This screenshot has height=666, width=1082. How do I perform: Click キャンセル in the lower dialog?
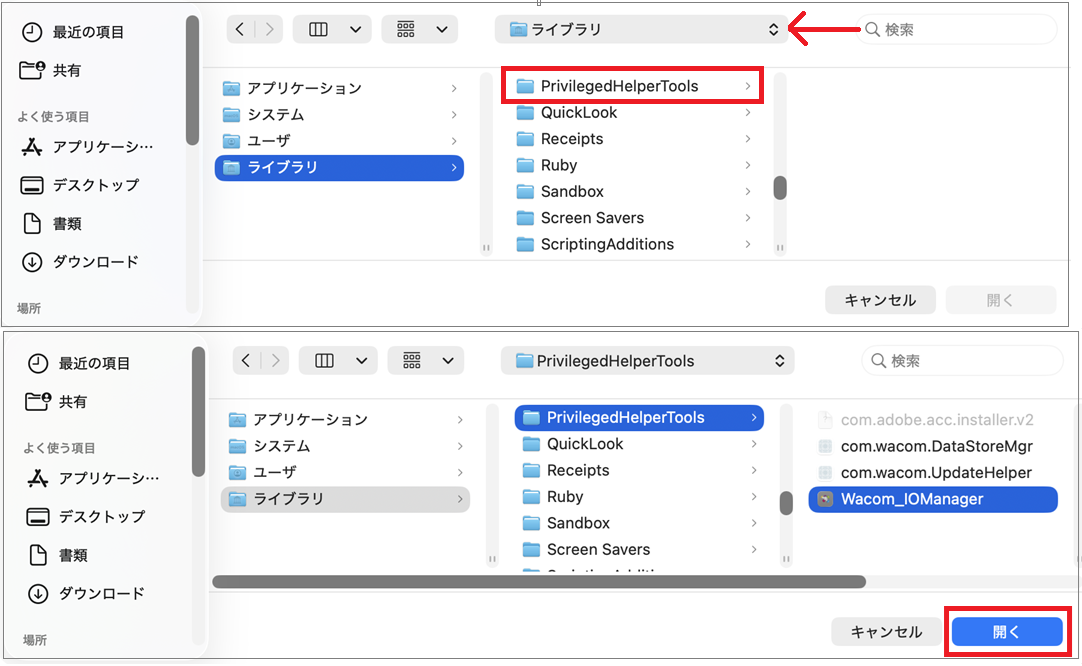[887, 631]
